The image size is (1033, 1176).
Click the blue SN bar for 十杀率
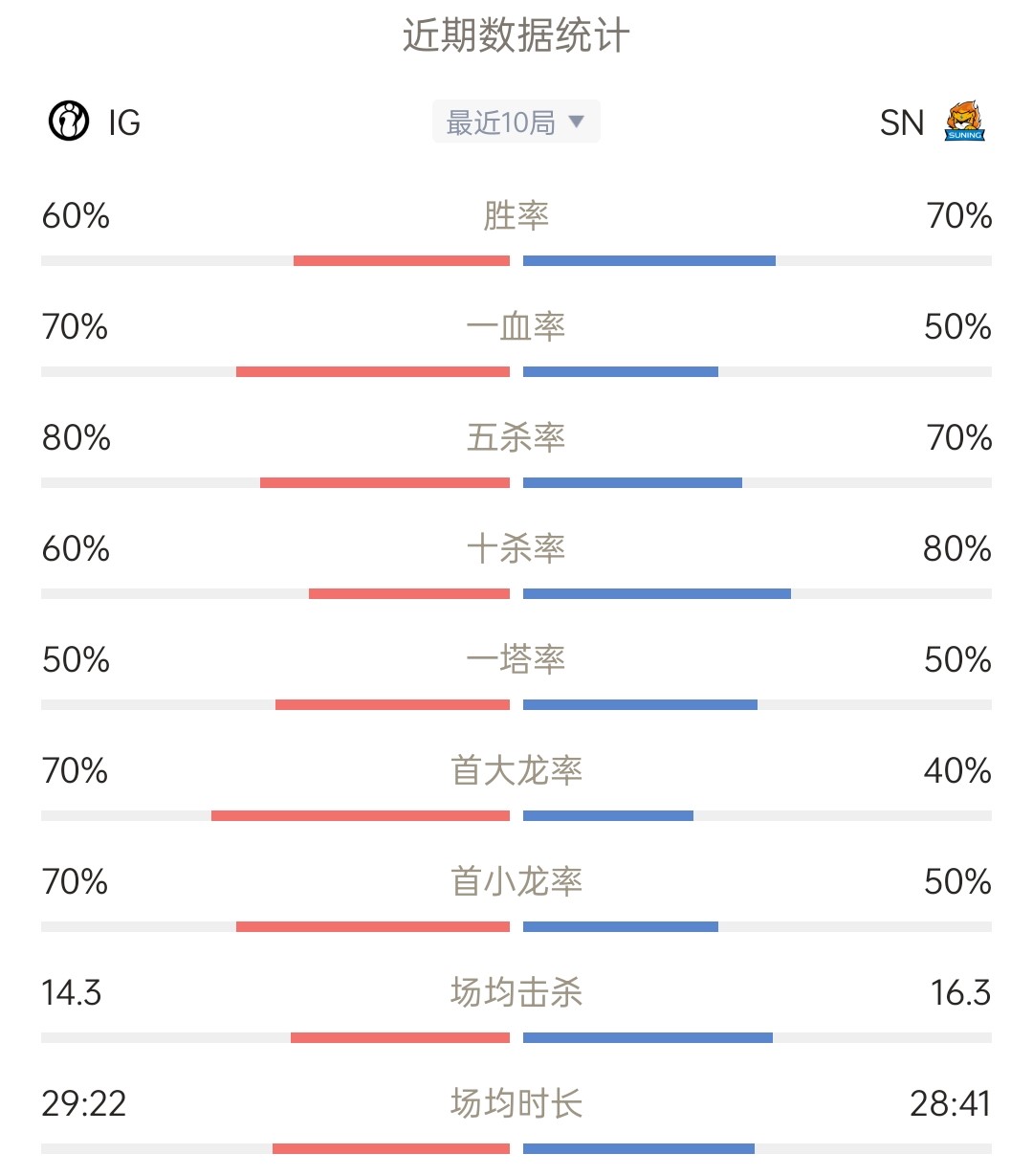point(657,594)
